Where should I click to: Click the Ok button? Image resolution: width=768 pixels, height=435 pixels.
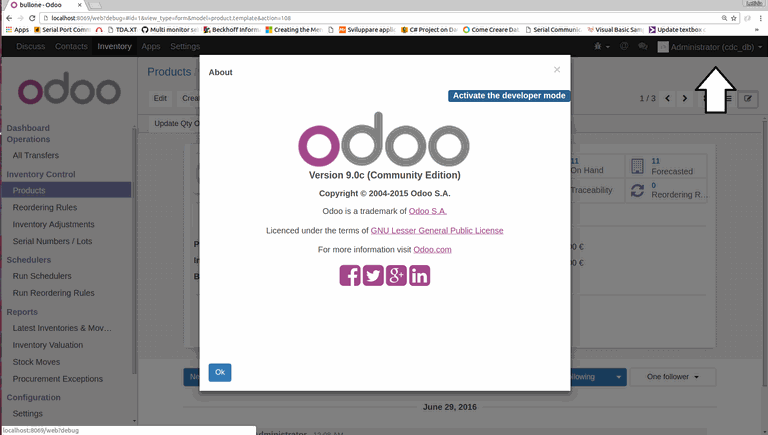(x=220, y=372)
